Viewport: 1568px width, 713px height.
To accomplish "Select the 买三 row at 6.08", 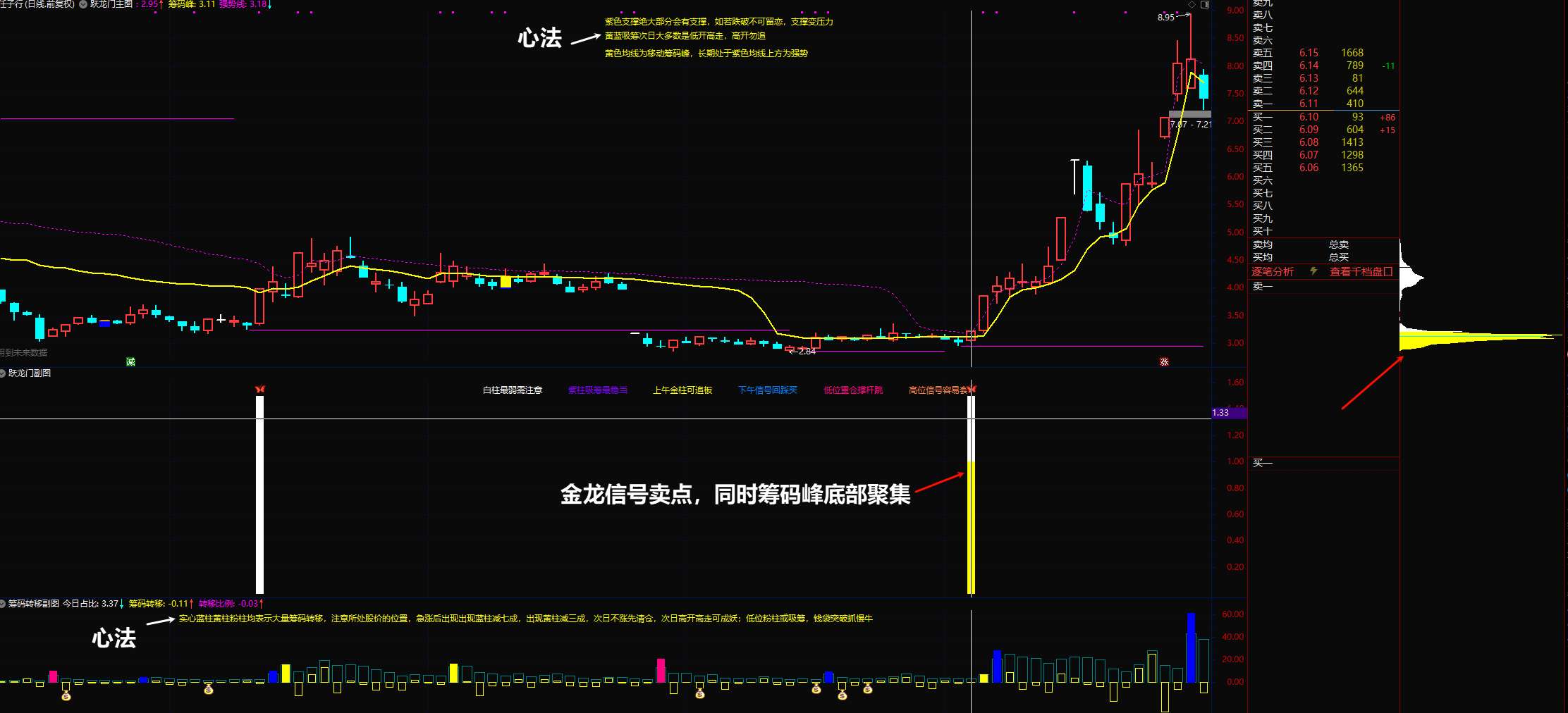I will pos(1323,142).
